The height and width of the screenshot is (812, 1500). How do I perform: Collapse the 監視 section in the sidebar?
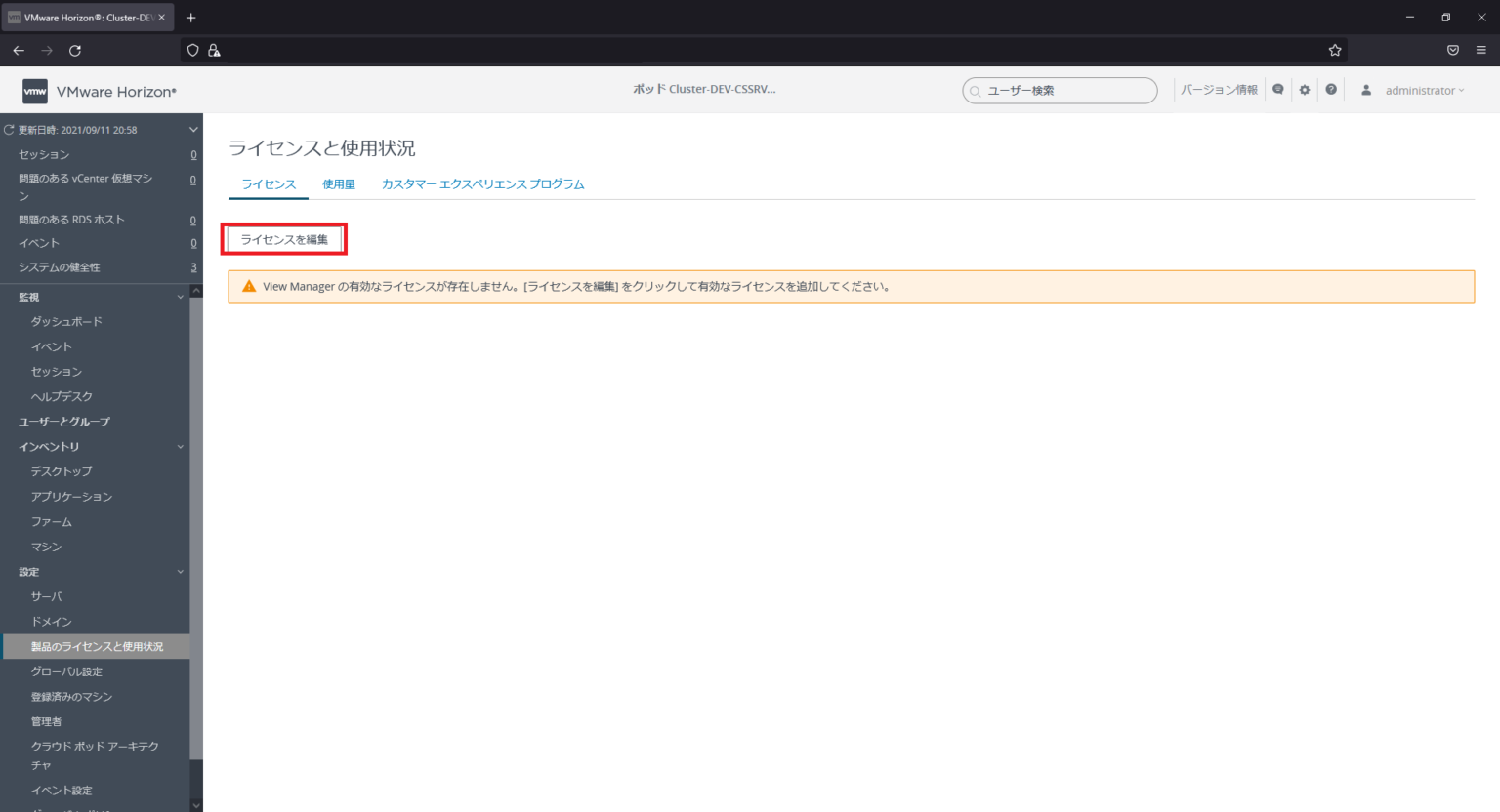180,297
